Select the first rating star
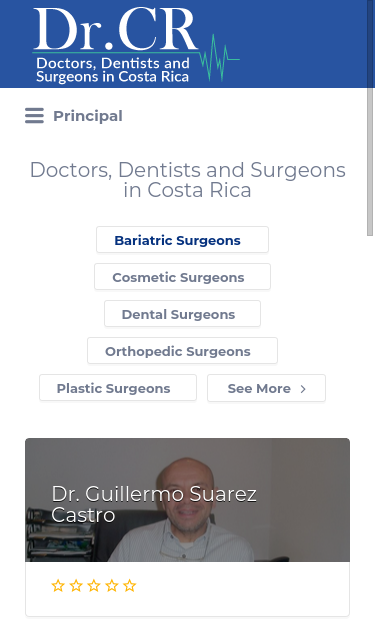 coord(58,586)
